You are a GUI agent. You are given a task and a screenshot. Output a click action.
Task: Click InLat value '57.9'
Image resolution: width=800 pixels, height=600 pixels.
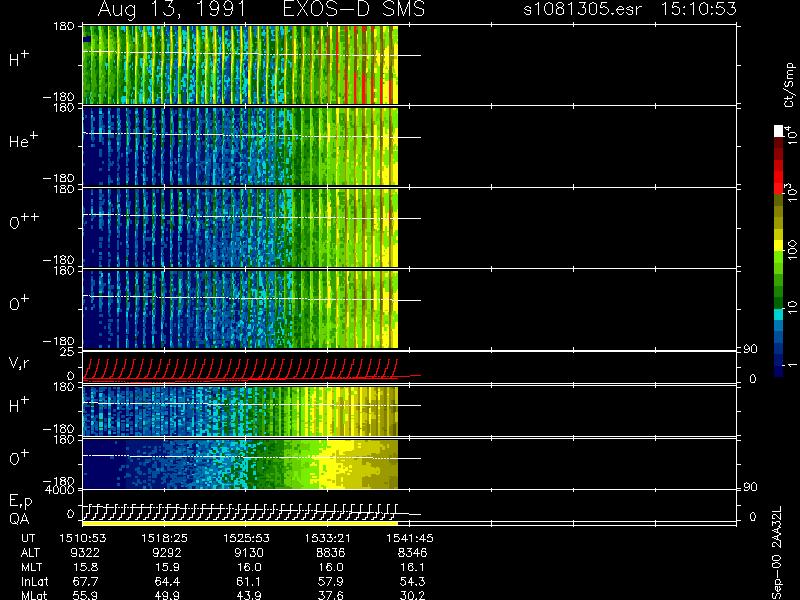(330, 581)
